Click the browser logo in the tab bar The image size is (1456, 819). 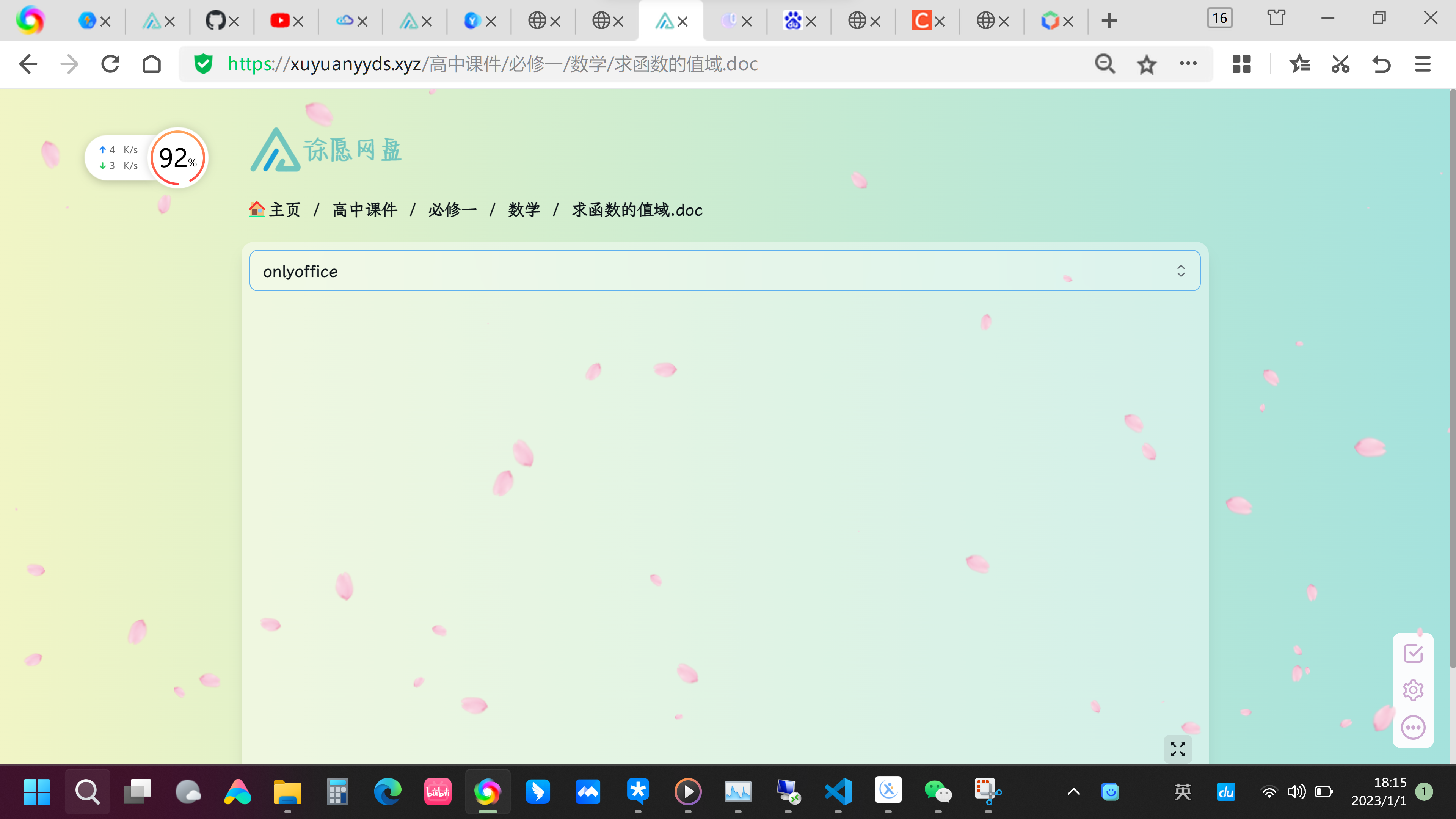30,20
